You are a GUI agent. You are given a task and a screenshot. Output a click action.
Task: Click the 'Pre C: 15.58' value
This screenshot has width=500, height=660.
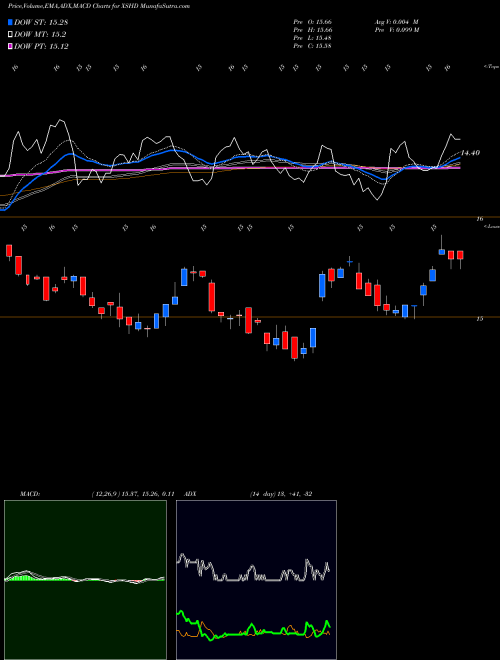click(x=312, y=46)
